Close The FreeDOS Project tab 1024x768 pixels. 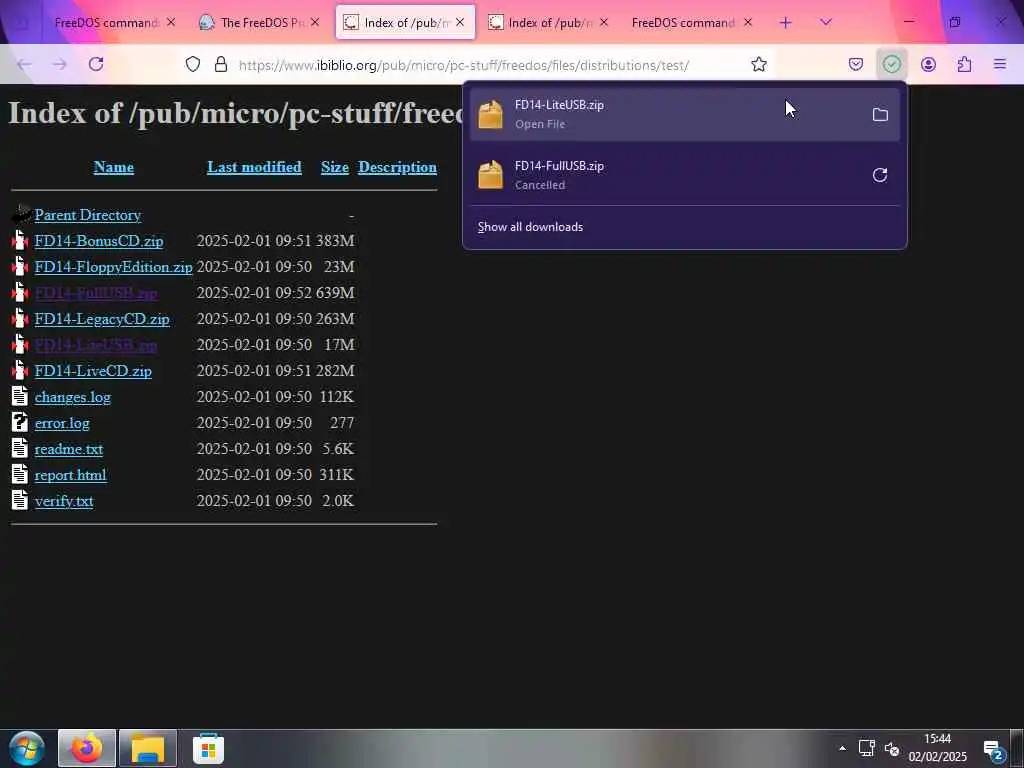click(315, 22)
